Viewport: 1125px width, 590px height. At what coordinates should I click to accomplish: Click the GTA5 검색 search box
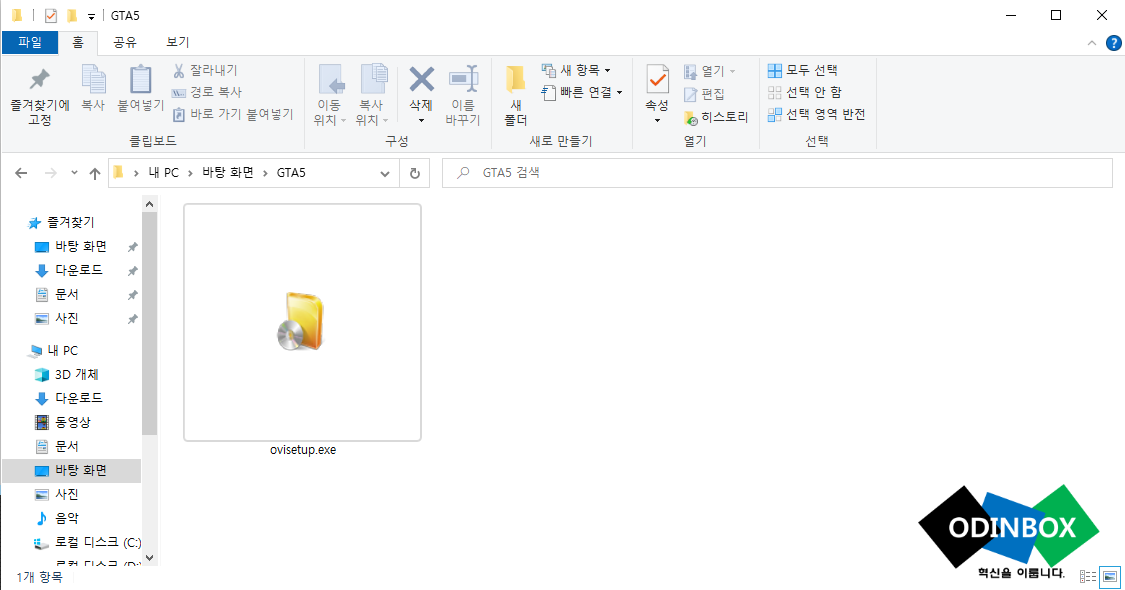[x=777, y=173]
